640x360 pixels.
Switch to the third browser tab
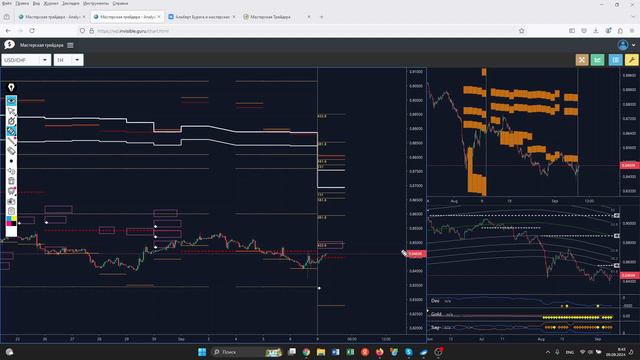202,17
